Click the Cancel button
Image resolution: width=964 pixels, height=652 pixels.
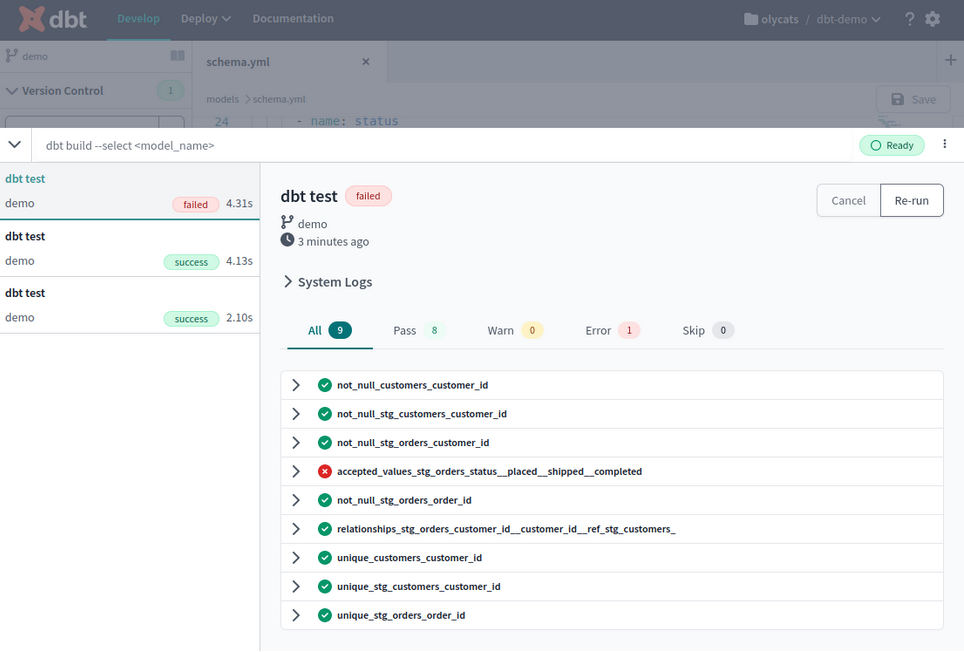848,200
